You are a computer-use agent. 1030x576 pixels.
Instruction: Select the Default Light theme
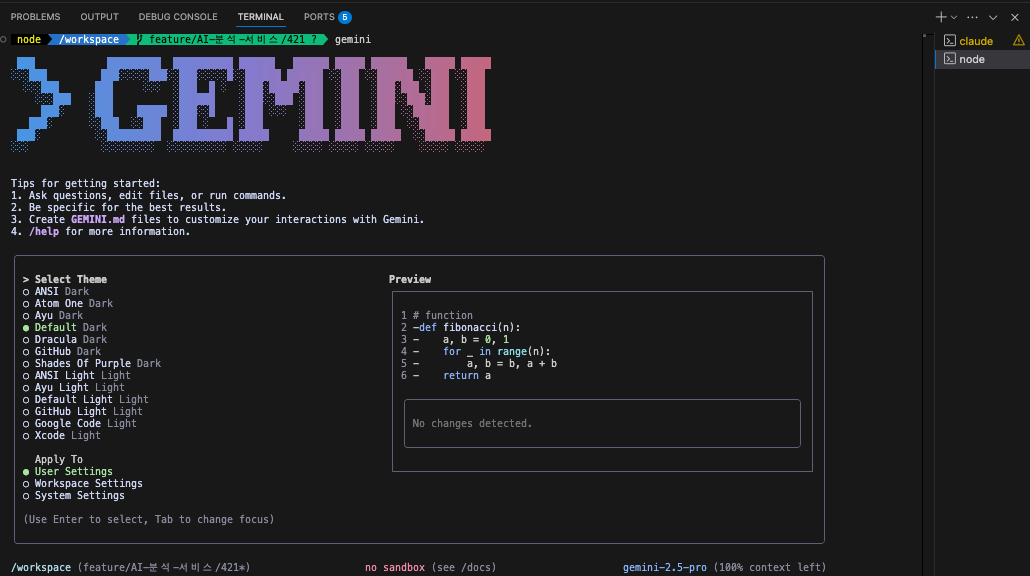click(x=86, y=399)
